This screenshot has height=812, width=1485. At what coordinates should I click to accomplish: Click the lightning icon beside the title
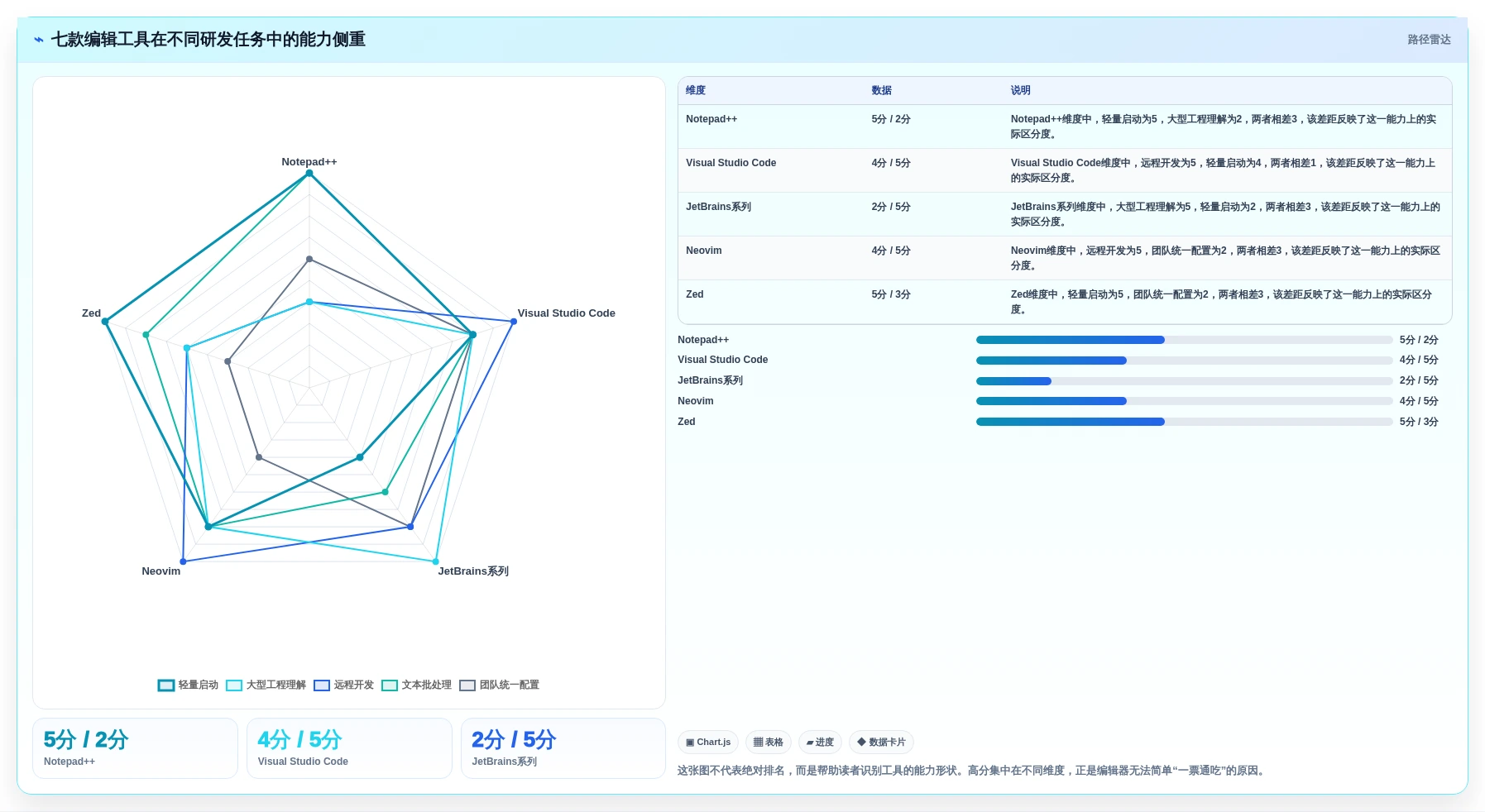pyautogui.click(x=39, y=40)
